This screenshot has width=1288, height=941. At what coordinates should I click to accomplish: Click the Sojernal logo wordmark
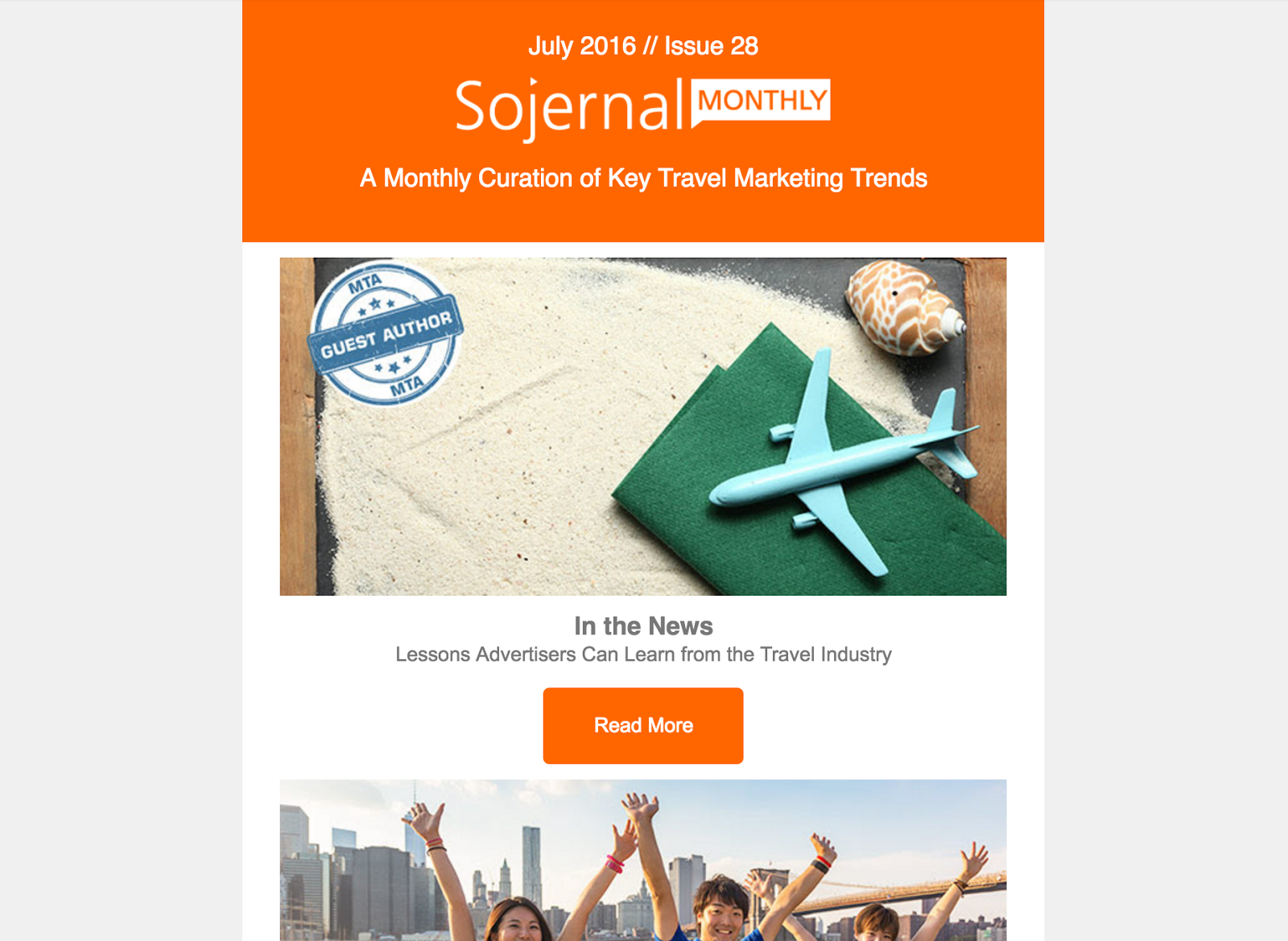569,107
